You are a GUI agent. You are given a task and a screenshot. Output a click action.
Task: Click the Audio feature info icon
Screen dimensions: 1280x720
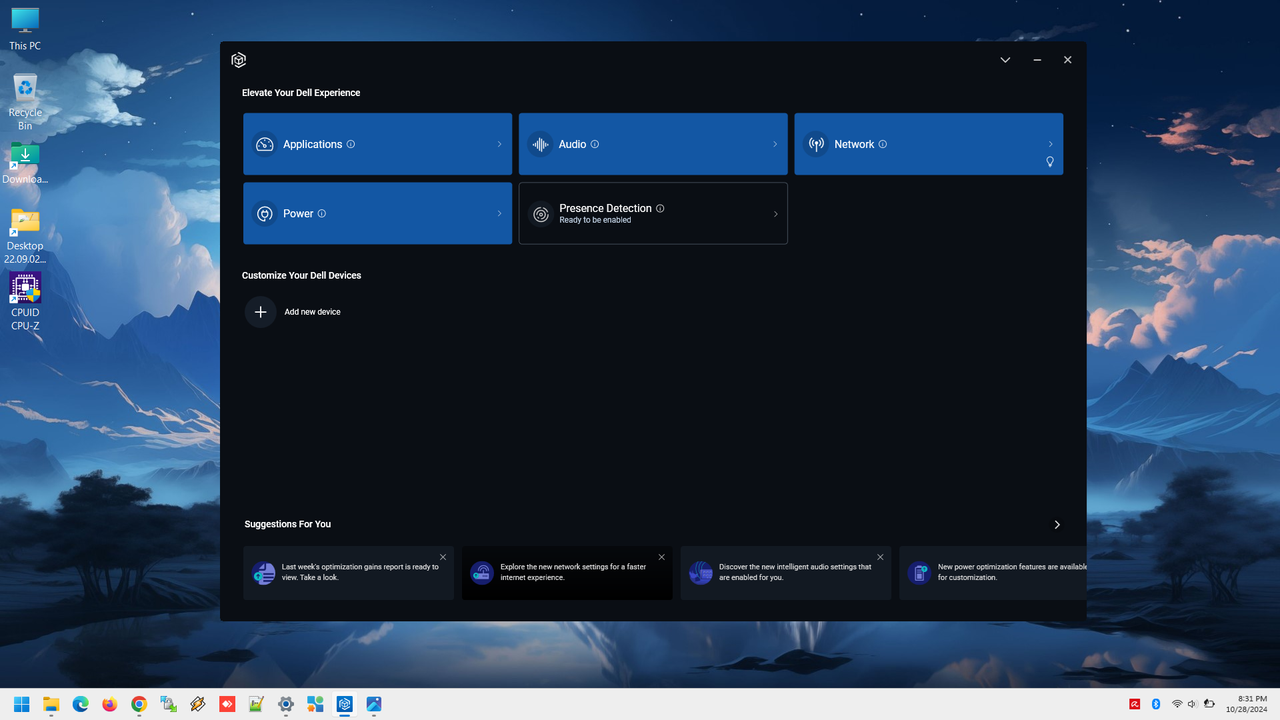click(x=595, y=144)
